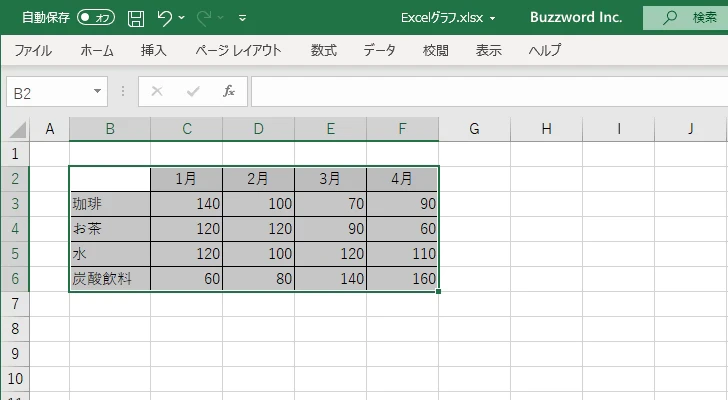Select column B header

coord(110,129)
